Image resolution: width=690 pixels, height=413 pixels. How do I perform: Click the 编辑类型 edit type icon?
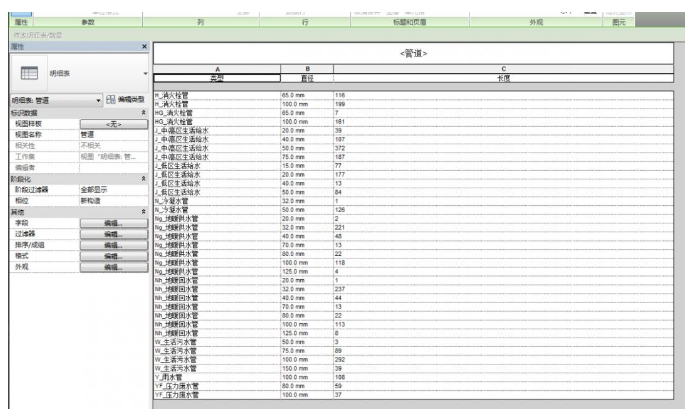pyautogui.click(x=111, y=100)
